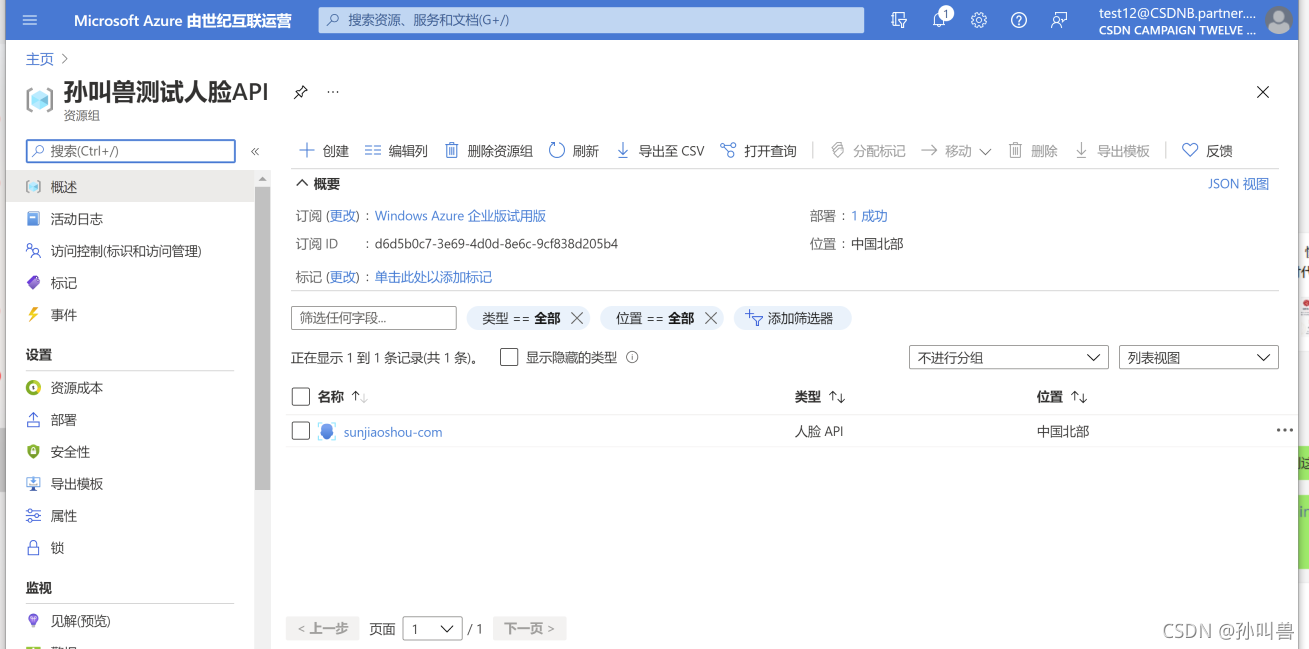Click 删除资源组 trash button

(x=488, y=151)
